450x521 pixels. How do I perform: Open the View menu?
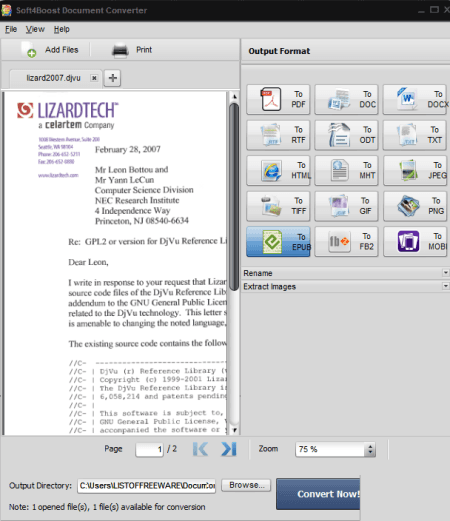click(x=35, y=29)
